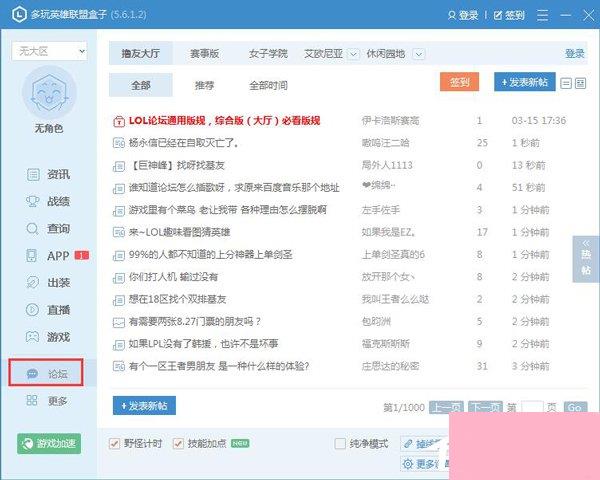Click the bottom 发表新帖 button
This screenshot has height=480, width=600.
pyautogui.click(x=144, y=405)
